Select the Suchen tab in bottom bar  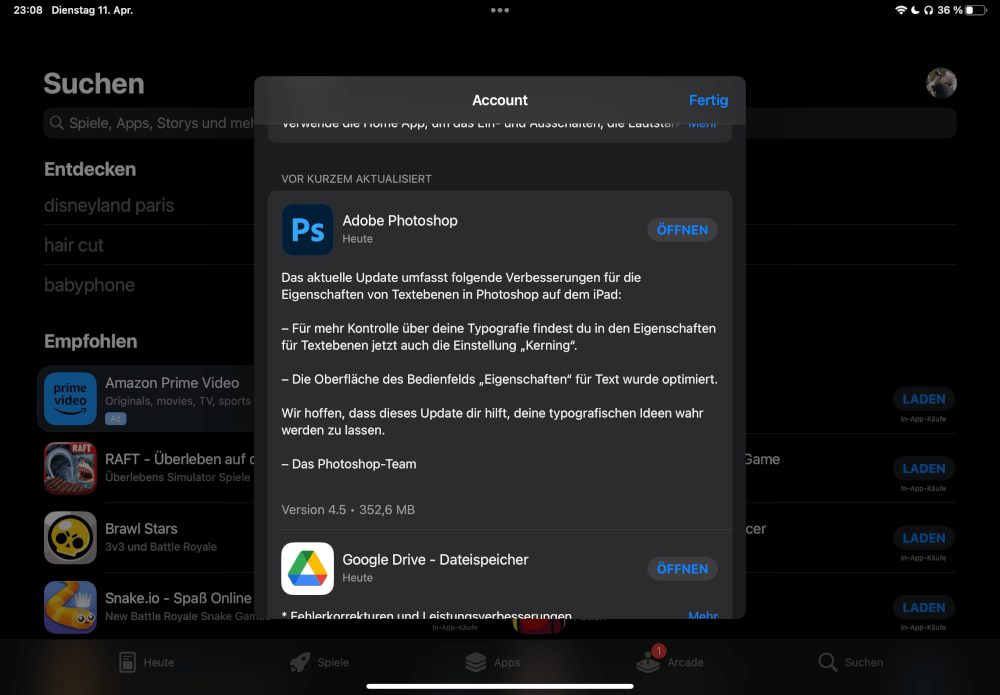851,662
